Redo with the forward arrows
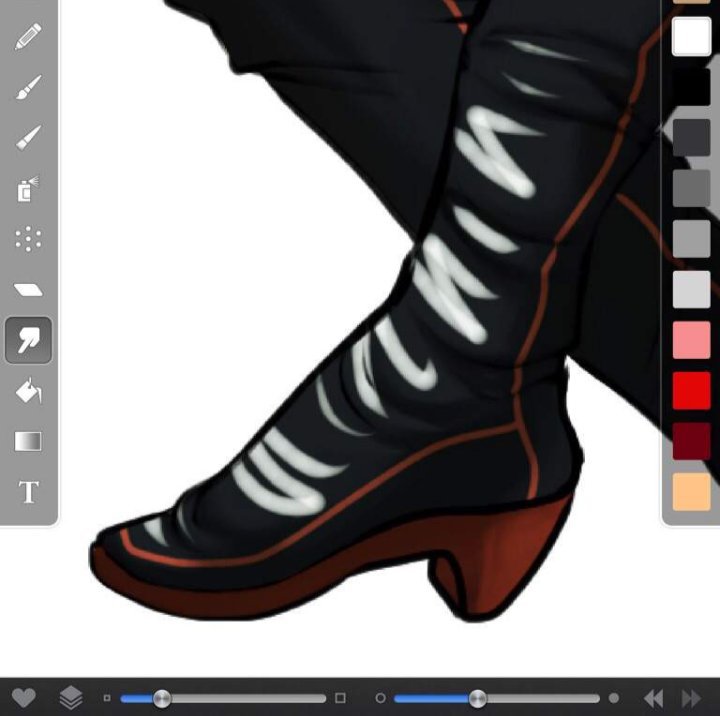Viewport: 720px width, 716px height. tap(692, 699)
